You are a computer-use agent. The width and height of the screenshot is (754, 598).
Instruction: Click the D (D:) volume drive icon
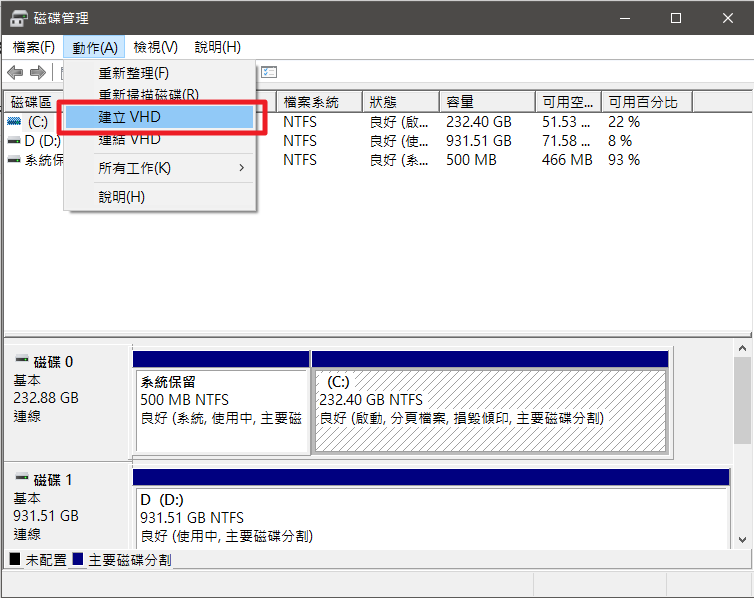click(x=13, y=141)
